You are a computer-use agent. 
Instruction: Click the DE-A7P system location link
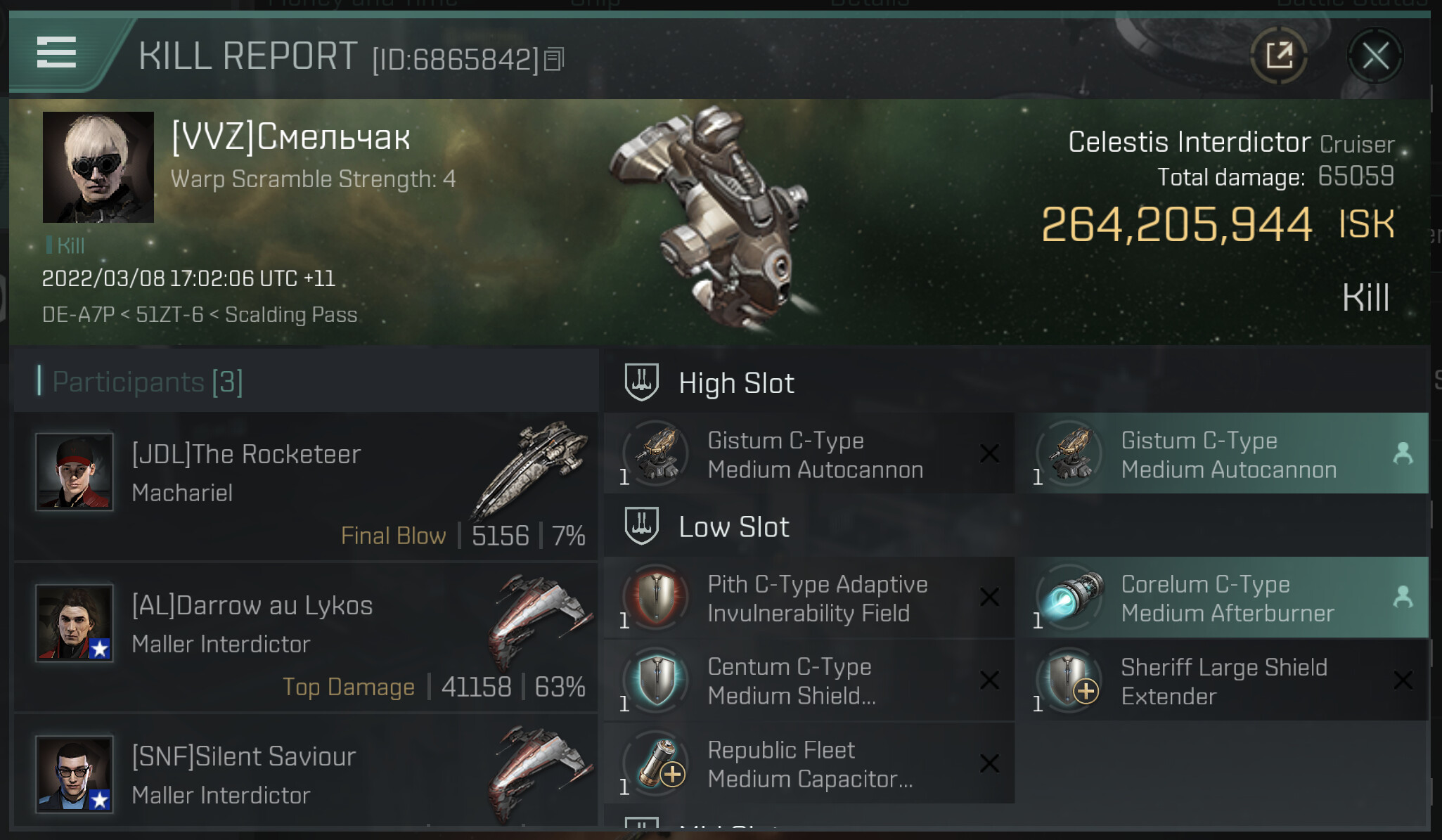coord(78,314)
